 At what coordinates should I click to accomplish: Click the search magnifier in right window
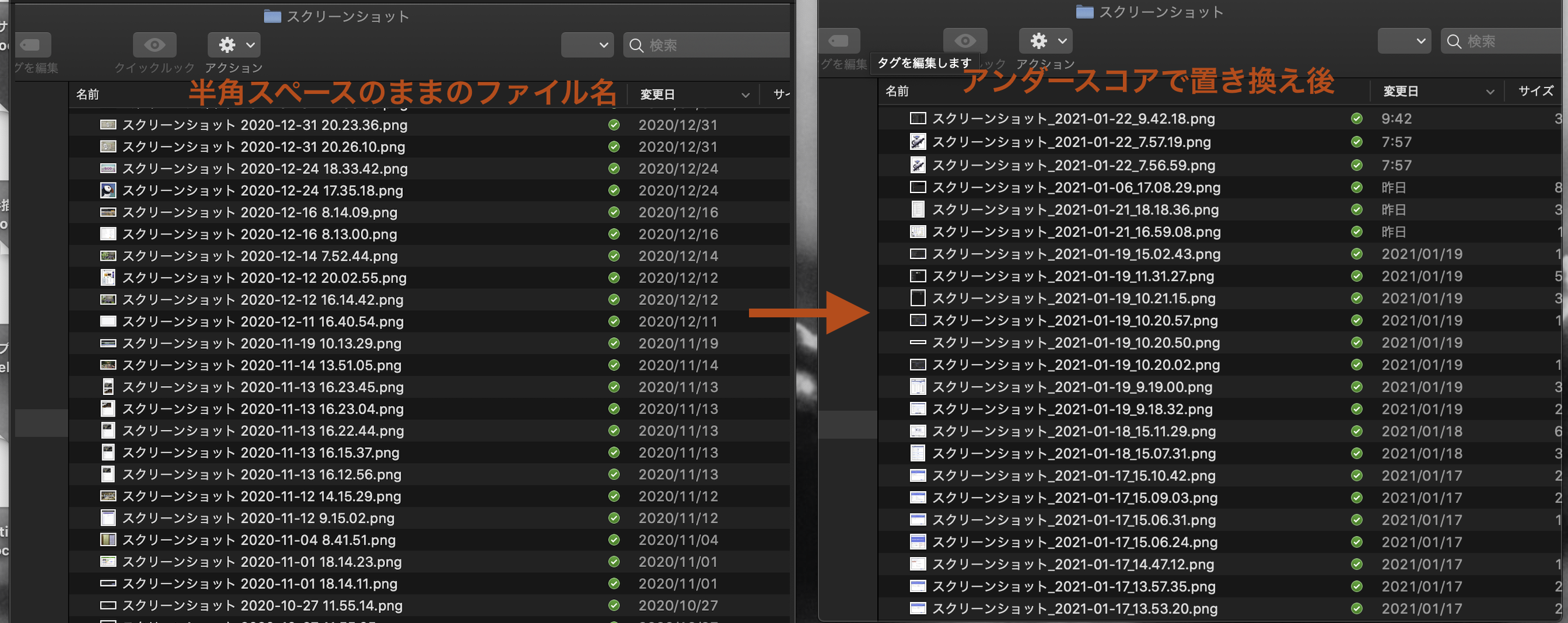(1454, 41)
